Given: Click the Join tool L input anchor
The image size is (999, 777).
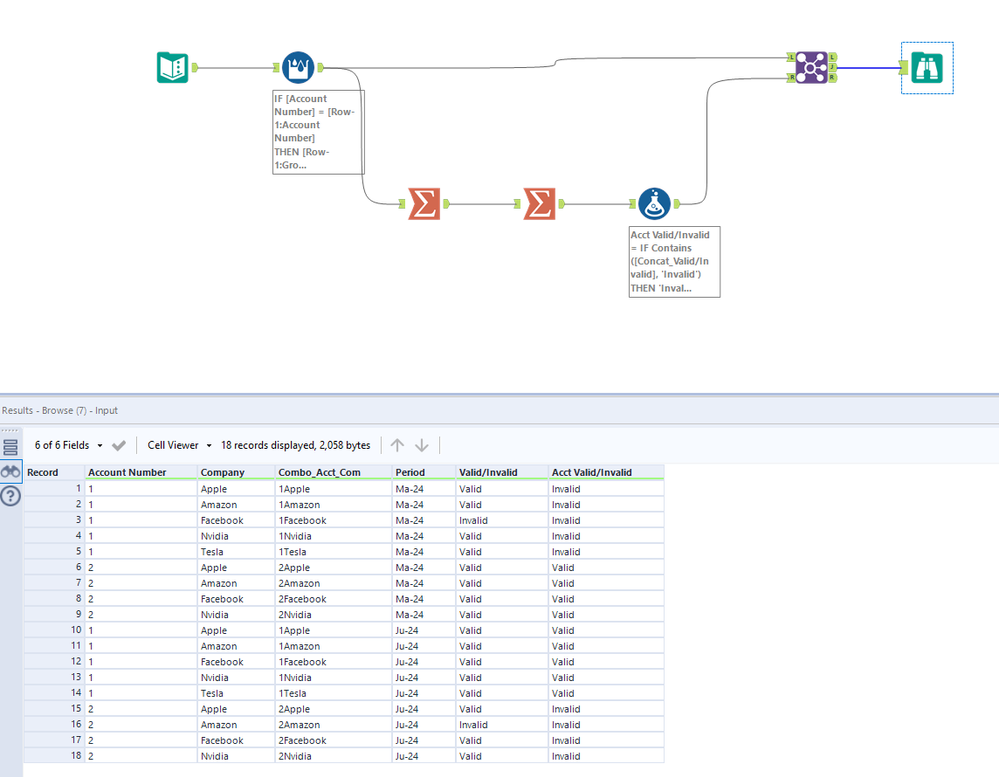Looking at the screenshot, I should point(791,57).
